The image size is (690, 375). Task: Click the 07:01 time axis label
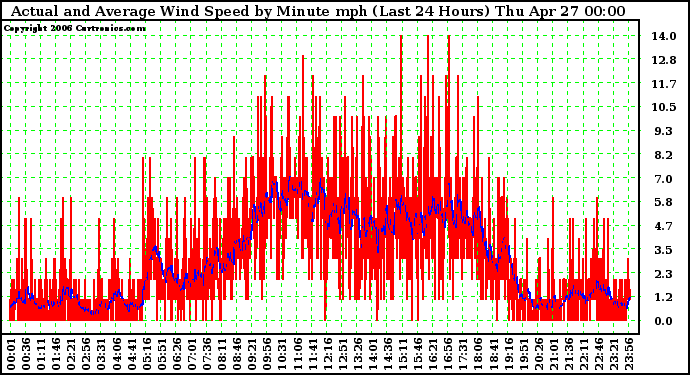(191, 354)
